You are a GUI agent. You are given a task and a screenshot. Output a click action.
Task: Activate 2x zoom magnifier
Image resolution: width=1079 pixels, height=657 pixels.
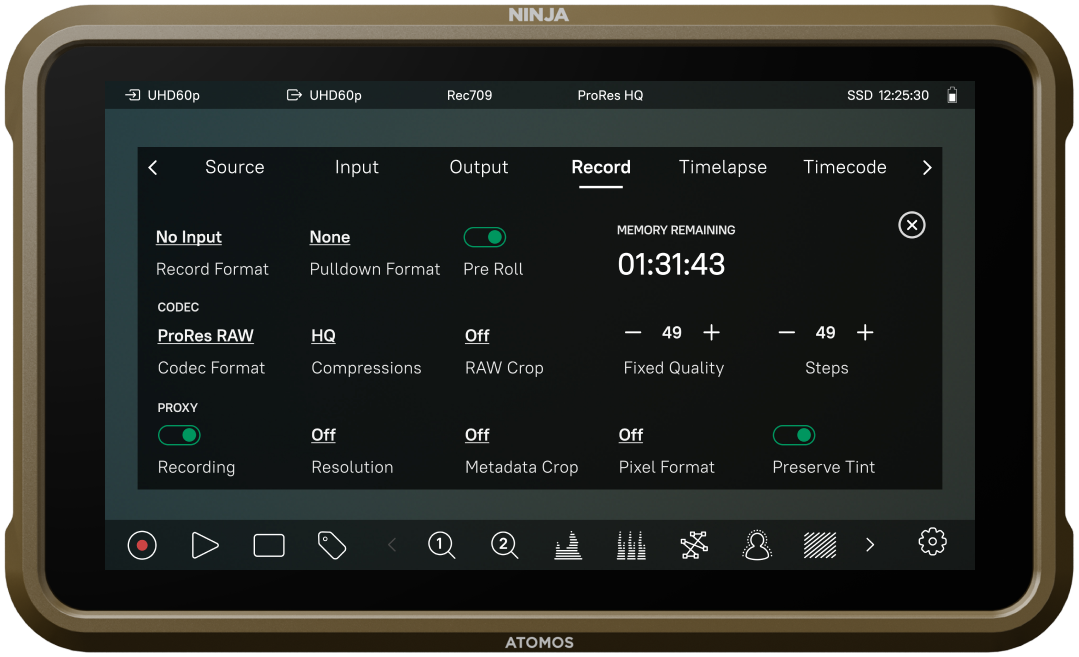coord(504,545)
